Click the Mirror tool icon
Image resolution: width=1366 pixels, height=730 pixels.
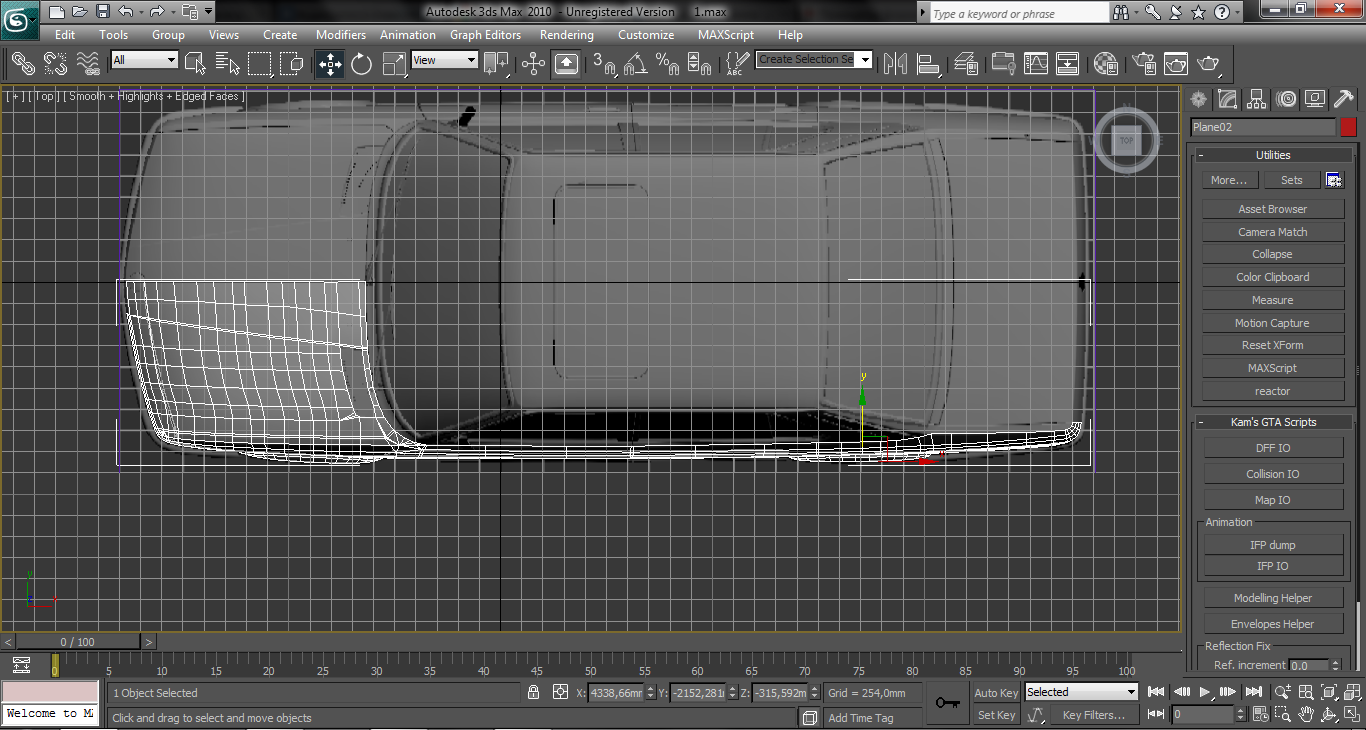895,64
